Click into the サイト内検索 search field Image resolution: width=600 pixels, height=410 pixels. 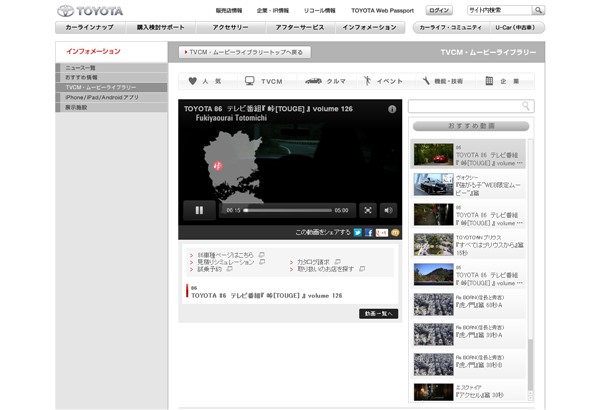499,10
